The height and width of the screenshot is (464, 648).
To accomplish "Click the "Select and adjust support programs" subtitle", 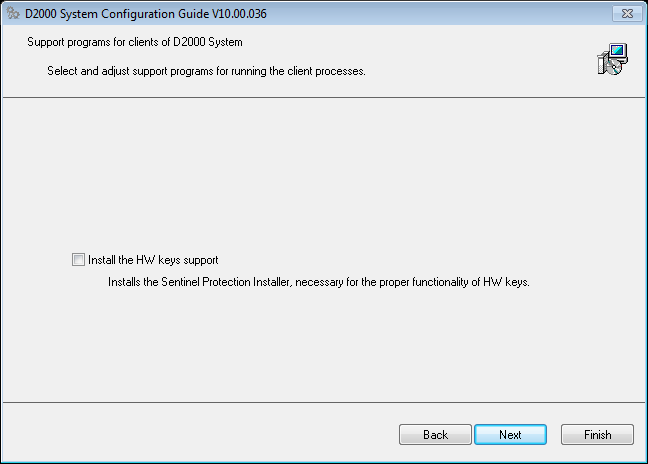I will 206,72.
